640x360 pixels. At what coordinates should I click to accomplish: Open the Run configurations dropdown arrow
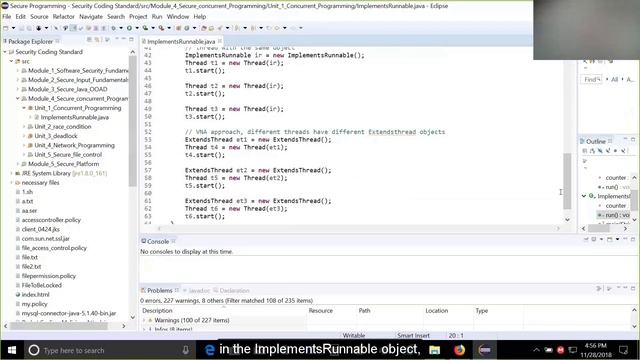[x=137, y=28]
